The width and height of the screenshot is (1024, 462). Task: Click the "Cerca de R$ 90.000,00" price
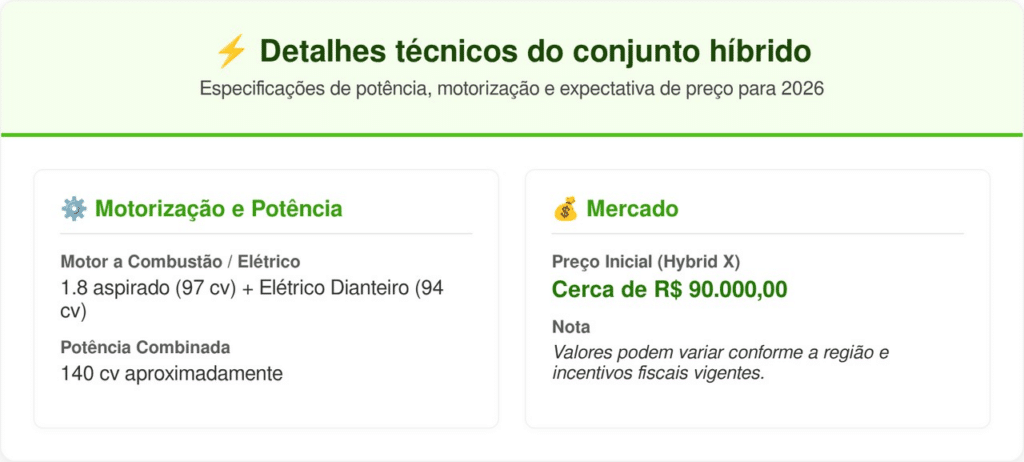tap(669, 290)
